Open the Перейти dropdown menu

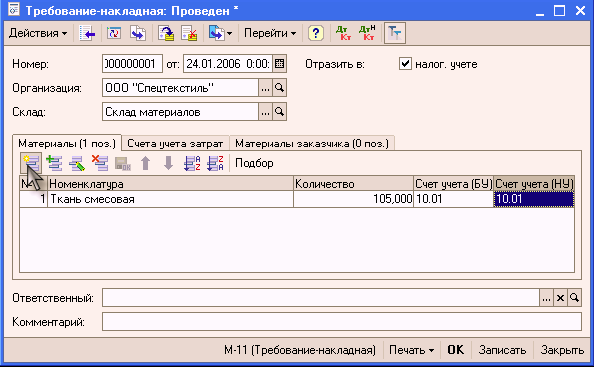point(270,33)
